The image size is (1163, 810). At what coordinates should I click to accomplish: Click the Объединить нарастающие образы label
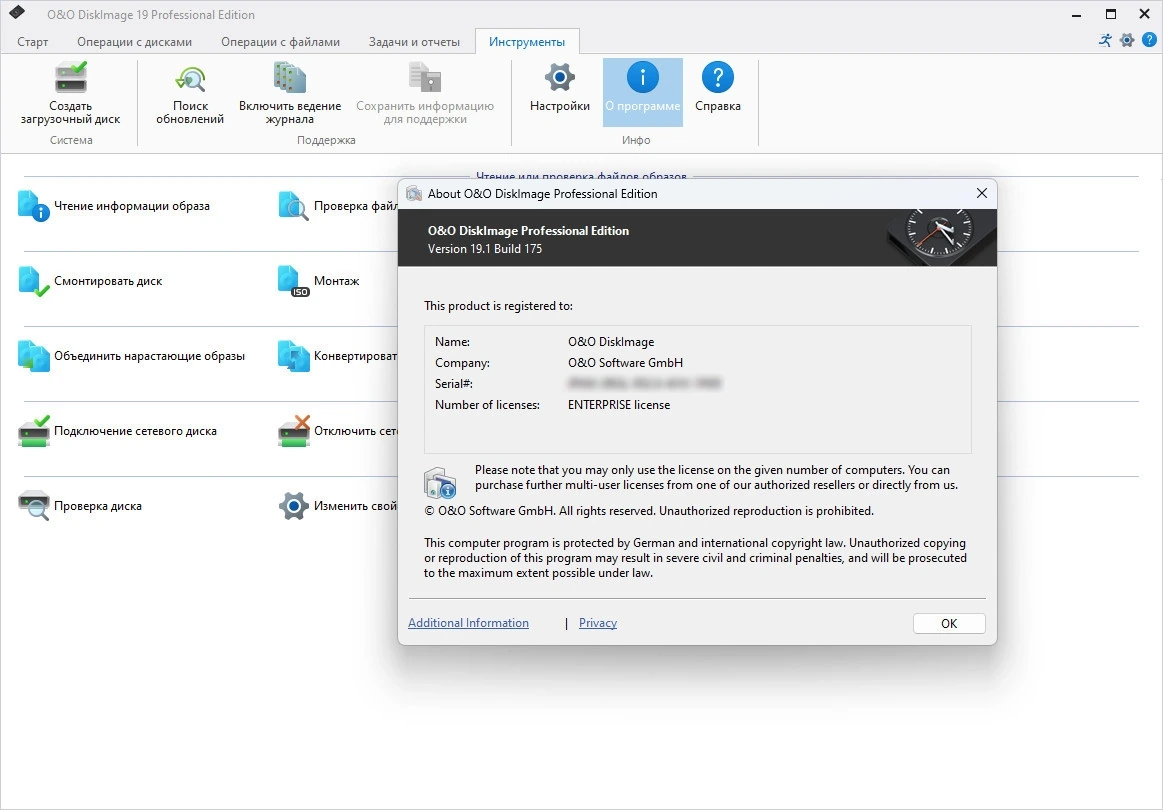tap(149, 356)
